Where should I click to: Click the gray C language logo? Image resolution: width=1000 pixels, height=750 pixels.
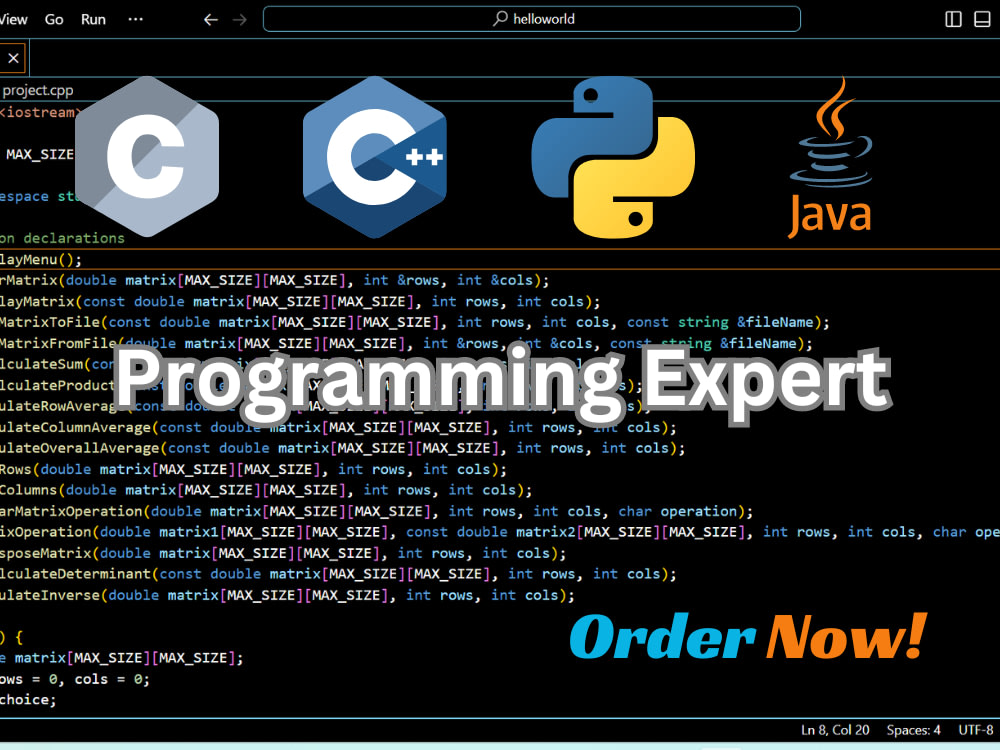tap(147, 157)
